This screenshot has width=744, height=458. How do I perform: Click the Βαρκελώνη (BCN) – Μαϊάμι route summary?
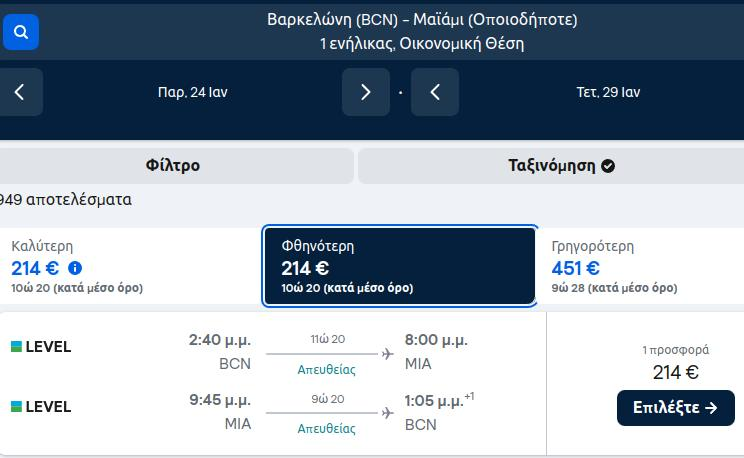(422, 20)
